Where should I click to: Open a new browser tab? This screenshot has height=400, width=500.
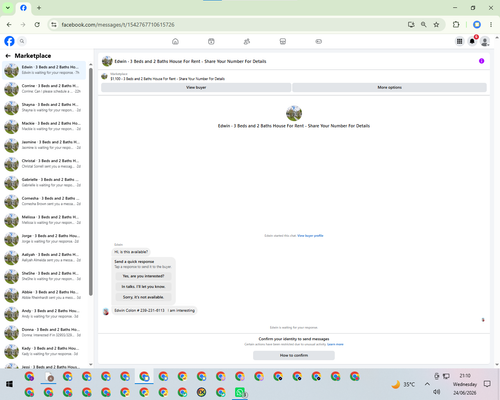click(39, 8)
